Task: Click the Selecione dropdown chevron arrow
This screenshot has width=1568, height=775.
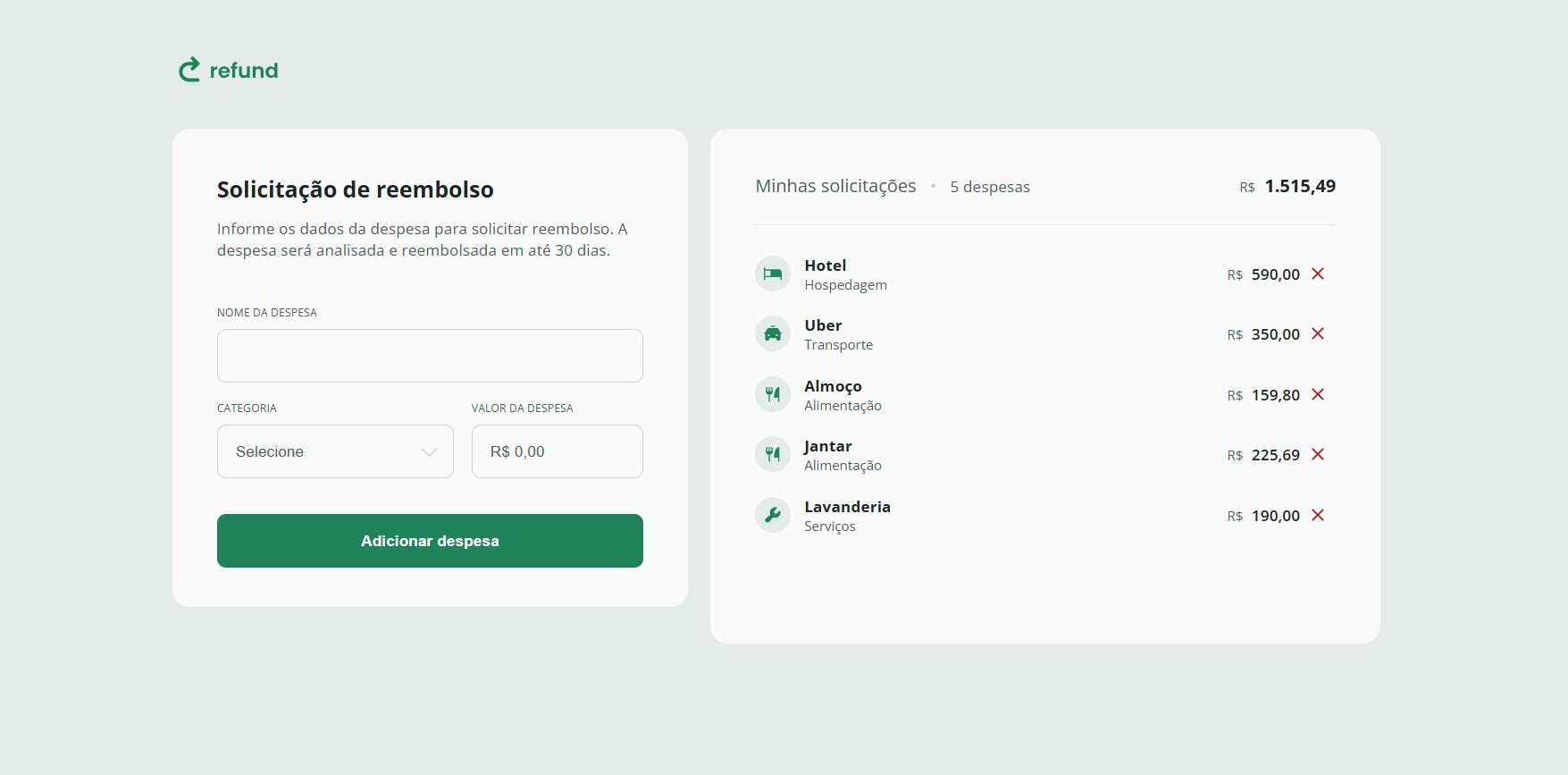Action: point(429,452)
